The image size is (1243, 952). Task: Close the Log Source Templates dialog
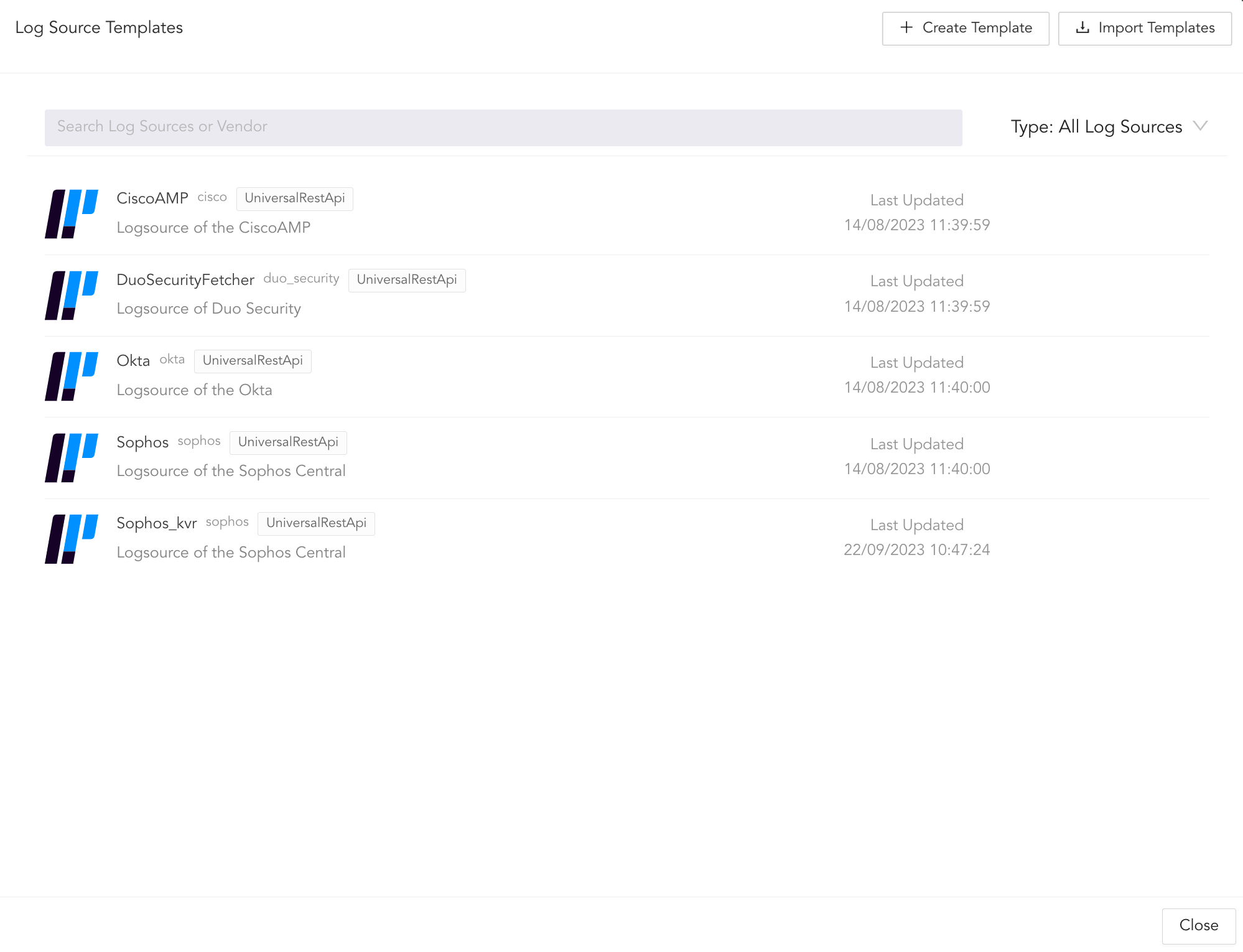[x=1198, y=925]
